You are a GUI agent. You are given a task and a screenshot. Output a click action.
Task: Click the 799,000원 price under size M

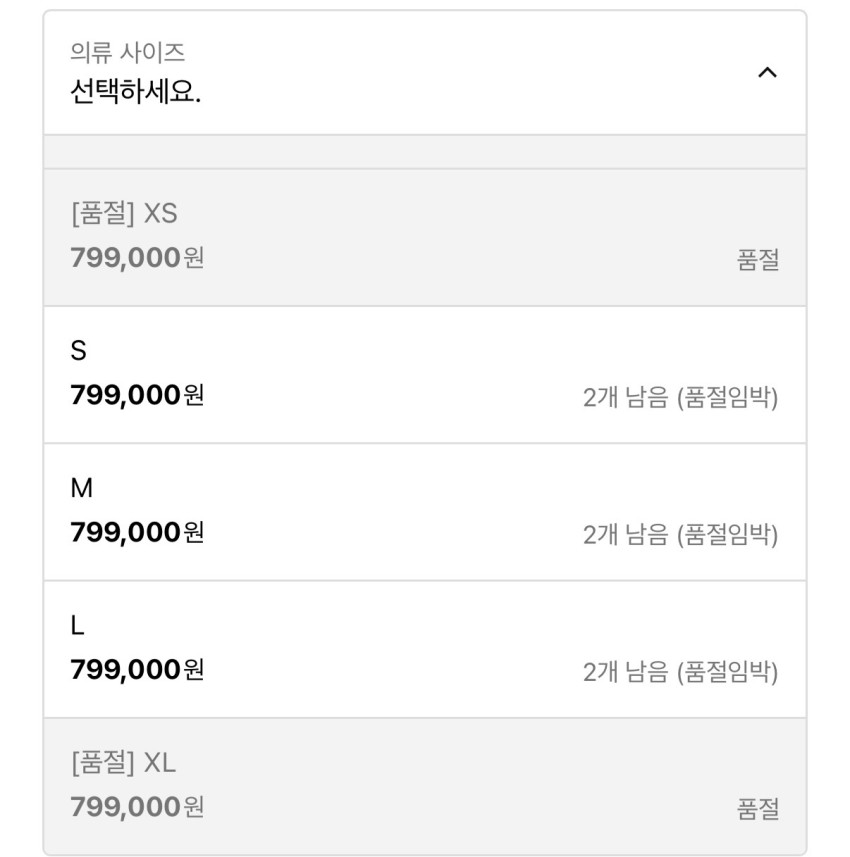pyautogui.click(x=137, y=532)
